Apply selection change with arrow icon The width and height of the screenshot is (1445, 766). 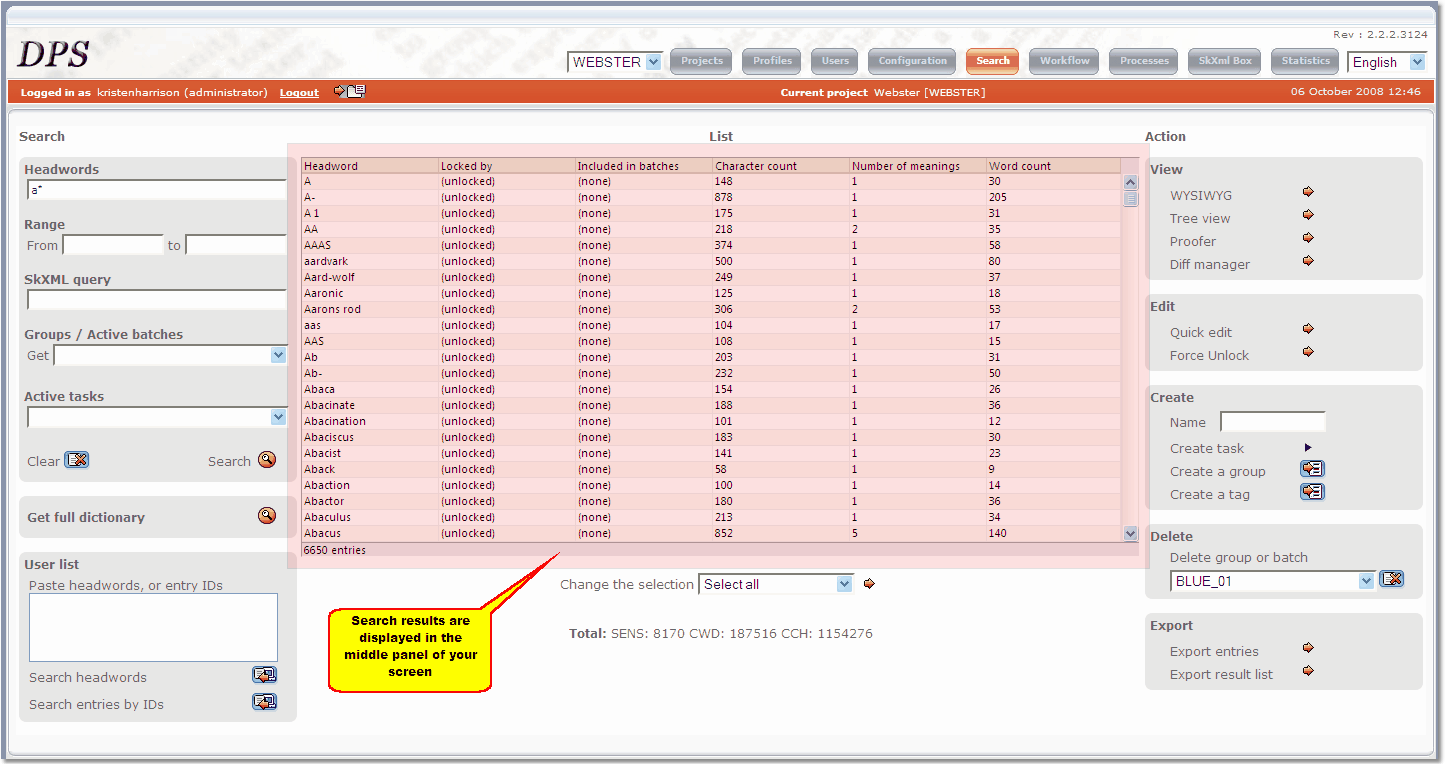pyautogui.click(x=869, y=584)
